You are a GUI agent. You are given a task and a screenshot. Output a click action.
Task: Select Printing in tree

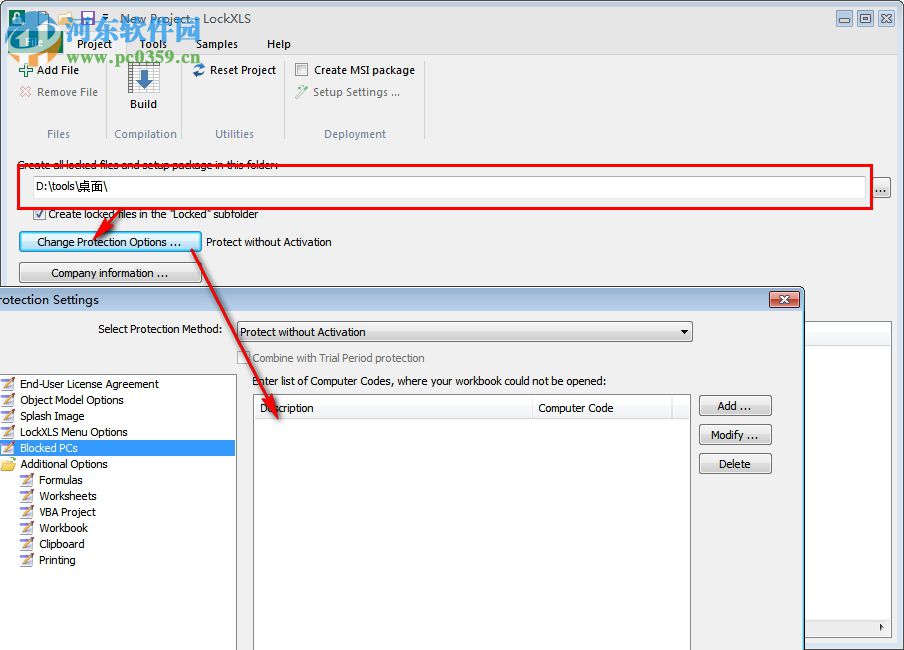coord(57,560)
